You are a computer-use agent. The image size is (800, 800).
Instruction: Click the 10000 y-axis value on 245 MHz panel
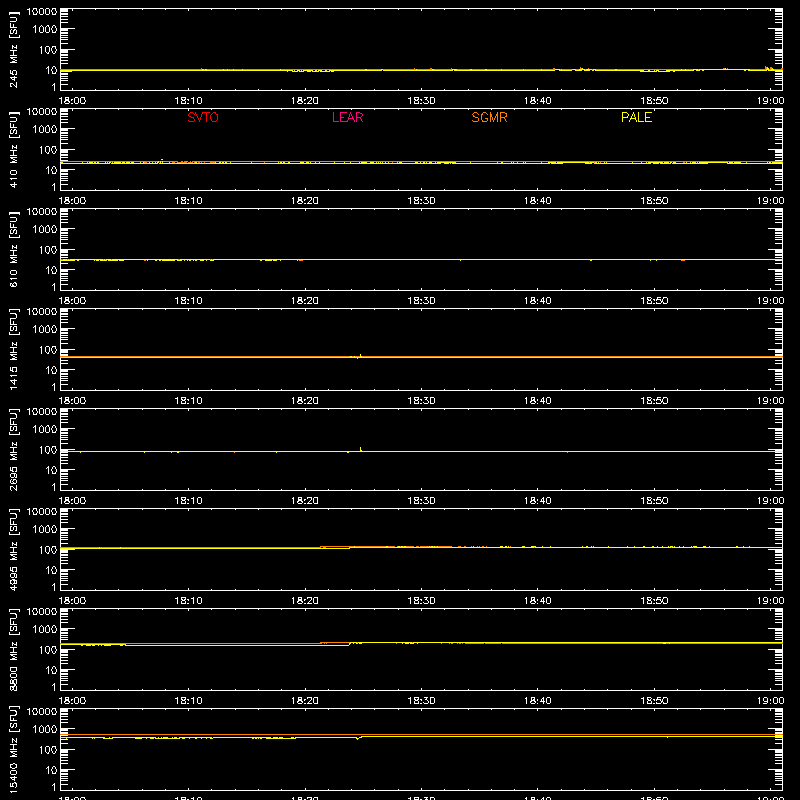42,12
